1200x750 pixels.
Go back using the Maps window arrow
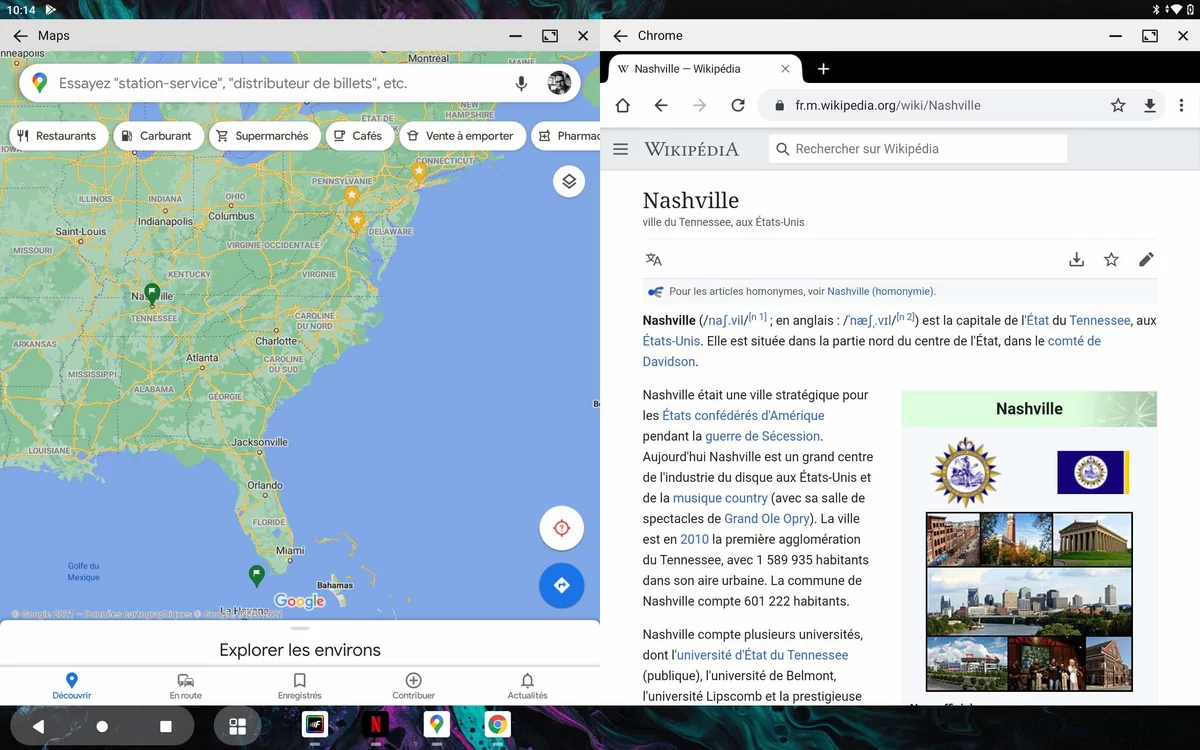pyautogui.click(x=20, y=36)
